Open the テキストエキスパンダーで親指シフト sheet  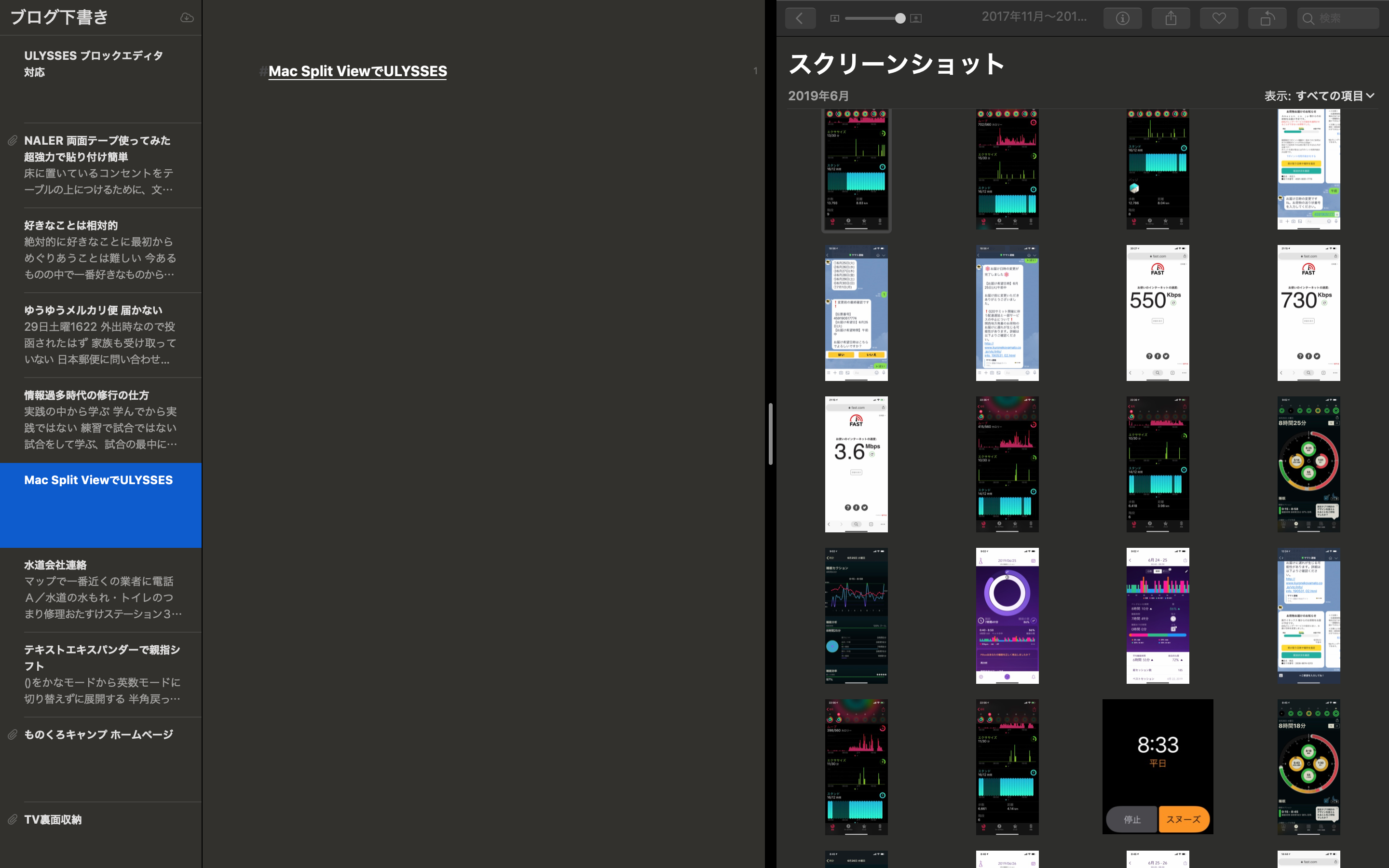tap(101, 675)
